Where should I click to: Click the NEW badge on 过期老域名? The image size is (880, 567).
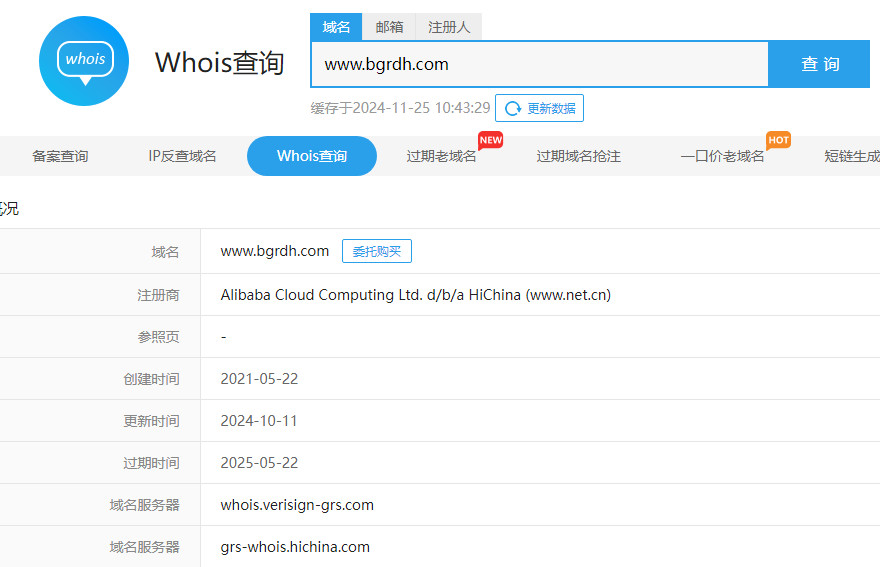491,140
